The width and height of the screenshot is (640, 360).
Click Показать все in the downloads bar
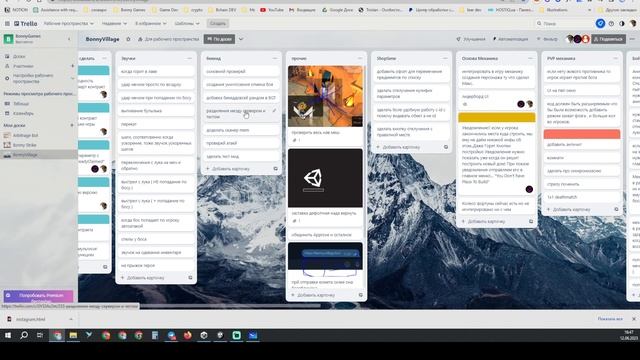tap(610, 319)
